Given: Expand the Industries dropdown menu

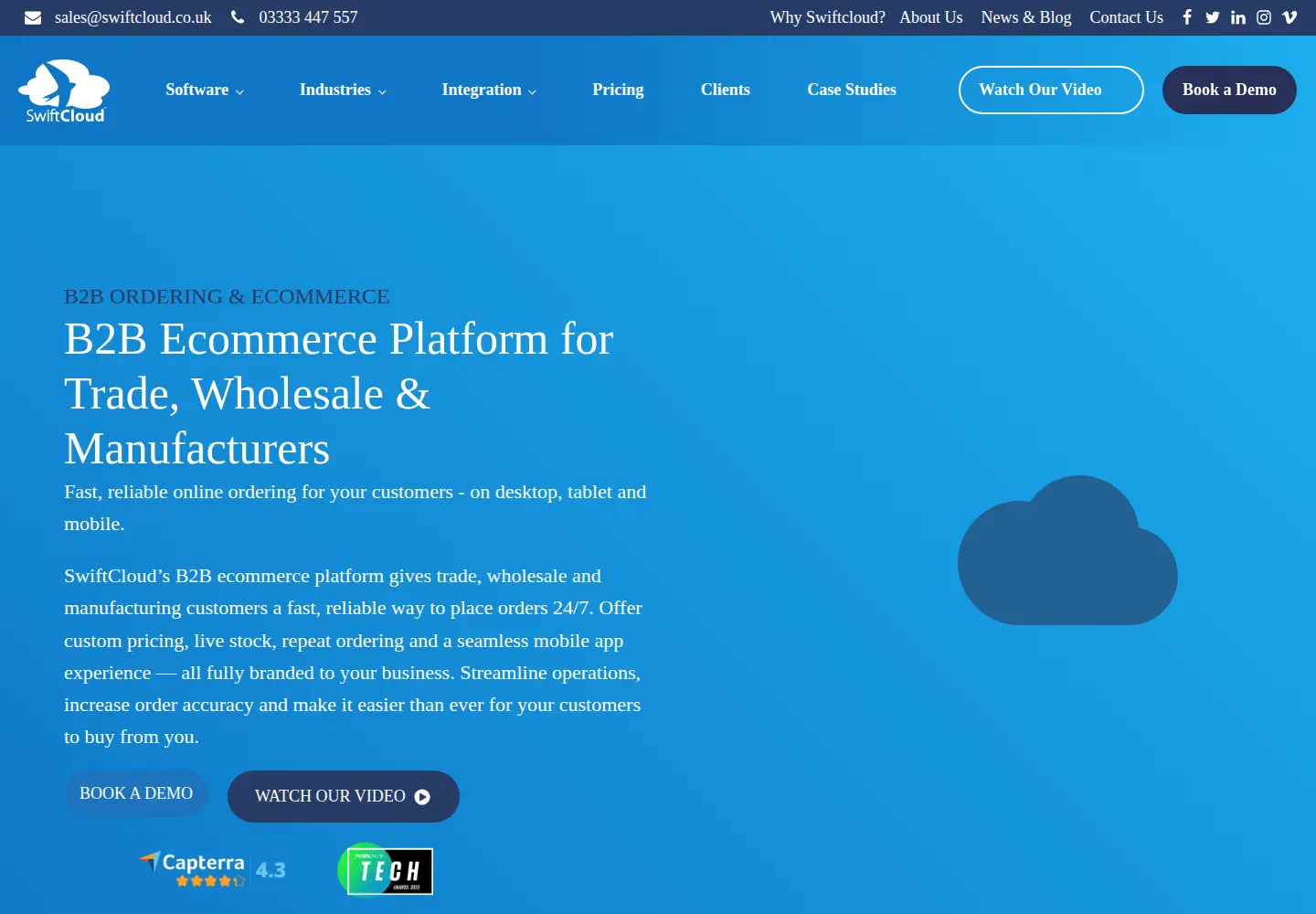Looking at the screenshot, I should [x=343, y=90].
